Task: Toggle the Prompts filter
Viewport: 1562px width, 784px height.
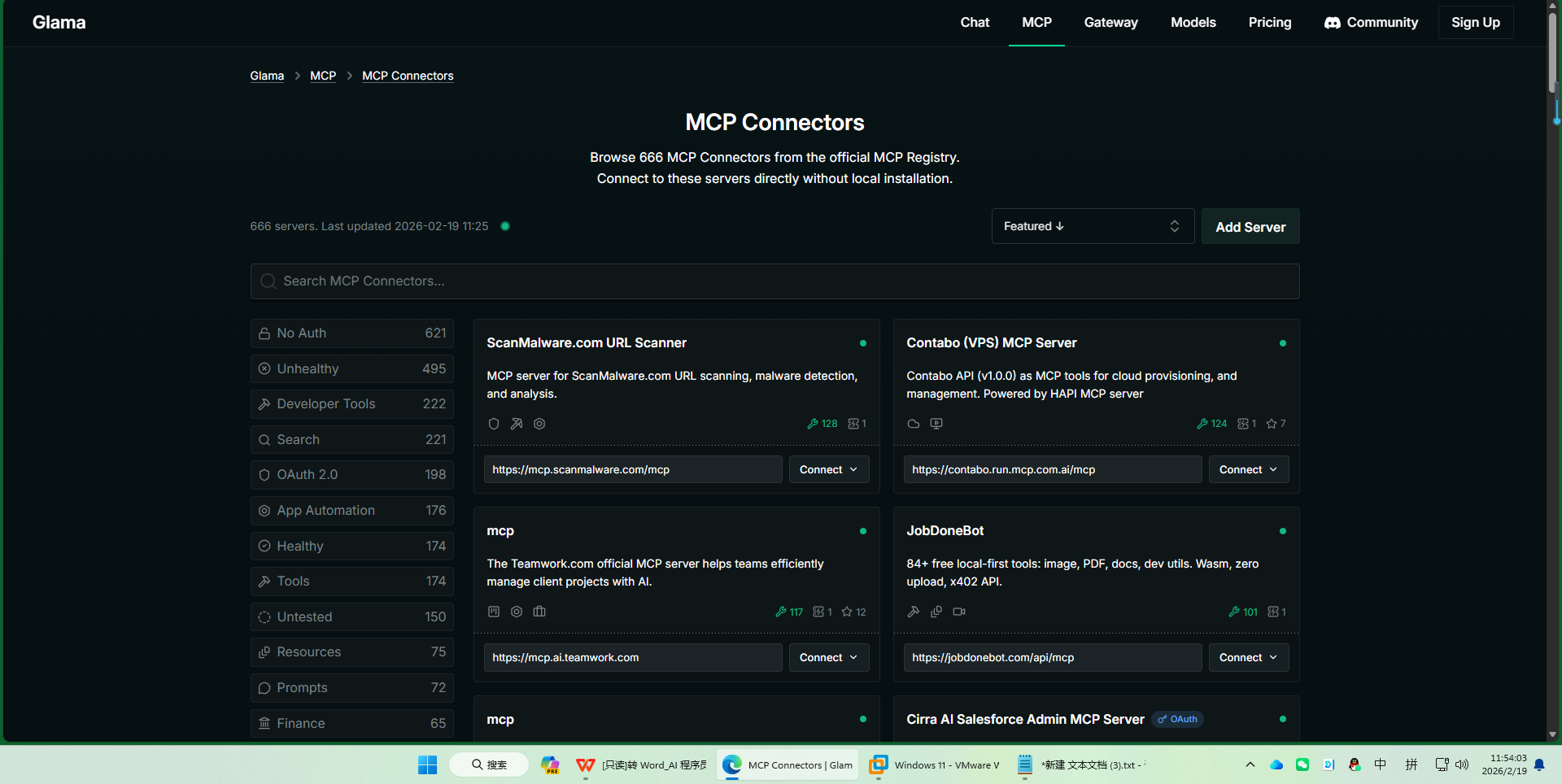Action: [352, 688]
